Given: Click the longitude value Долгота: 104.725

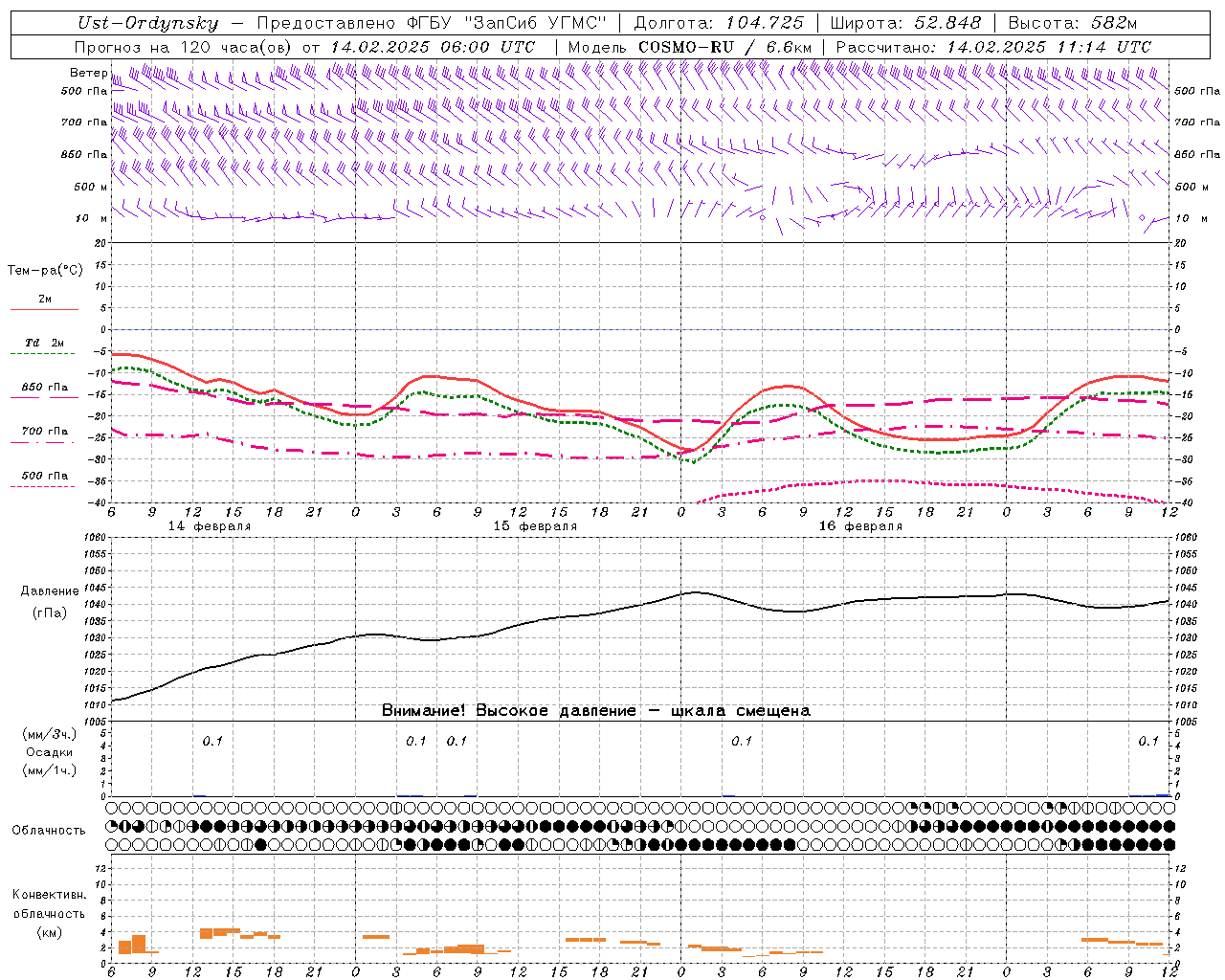Looking at the screenshot, I should 720,24.
